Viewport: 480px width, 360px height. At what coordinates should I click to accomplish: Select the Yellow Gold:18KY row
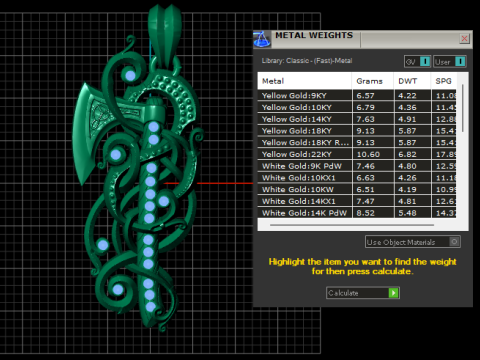tap(357, 131)
